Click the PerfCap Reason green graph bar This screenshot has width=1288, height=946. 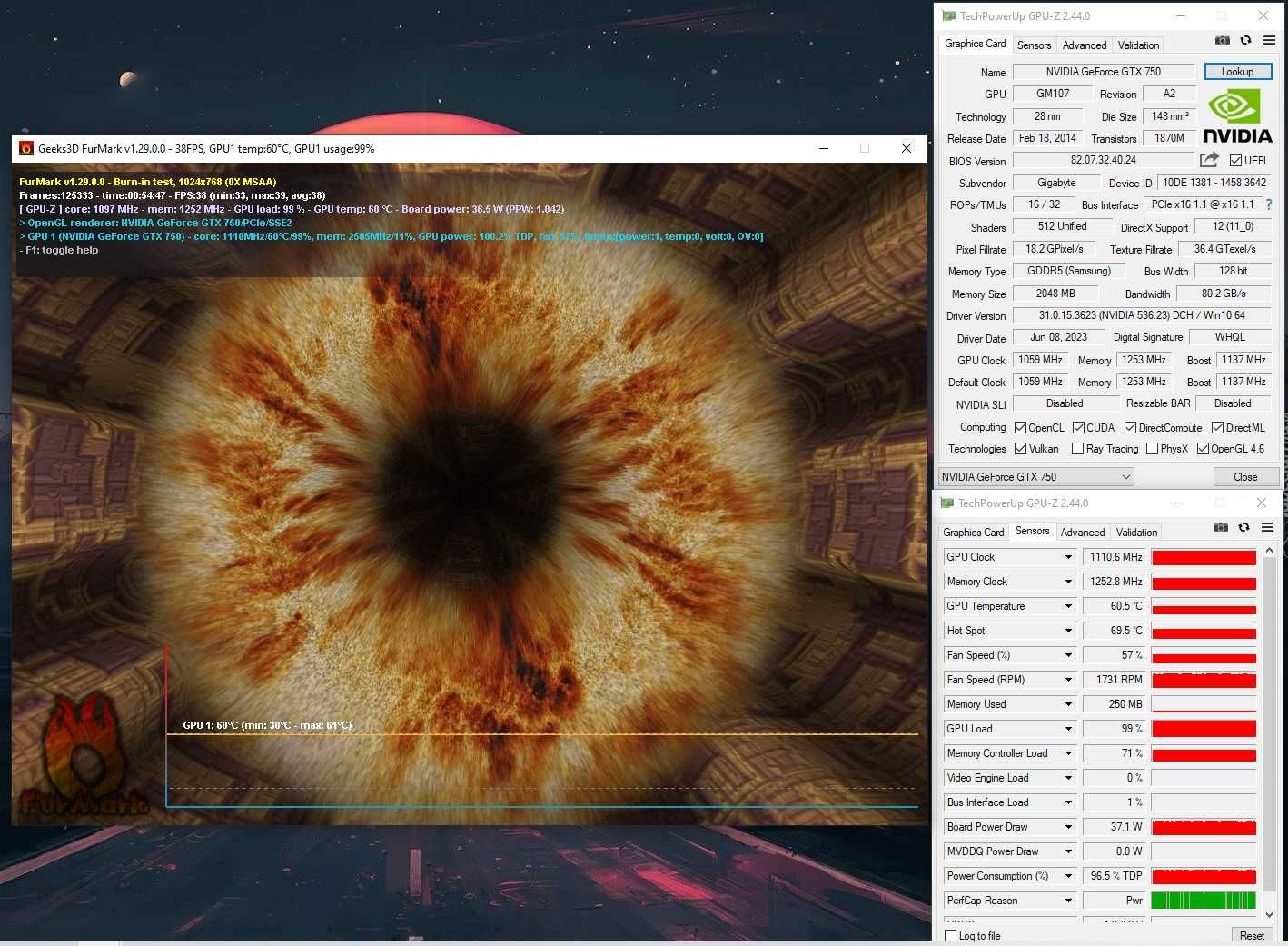pyautogui.click(x=1204, y=901)
